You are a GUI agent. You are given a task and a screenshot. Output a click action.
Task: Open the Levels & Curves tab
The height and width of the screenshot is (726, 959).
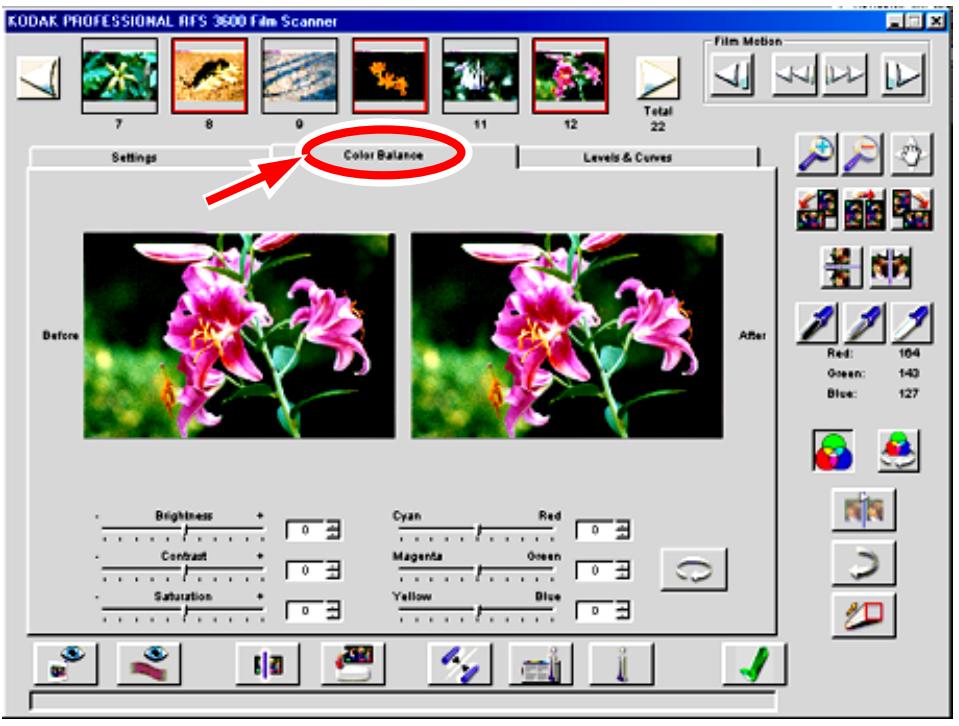click(x=628, y=157)
